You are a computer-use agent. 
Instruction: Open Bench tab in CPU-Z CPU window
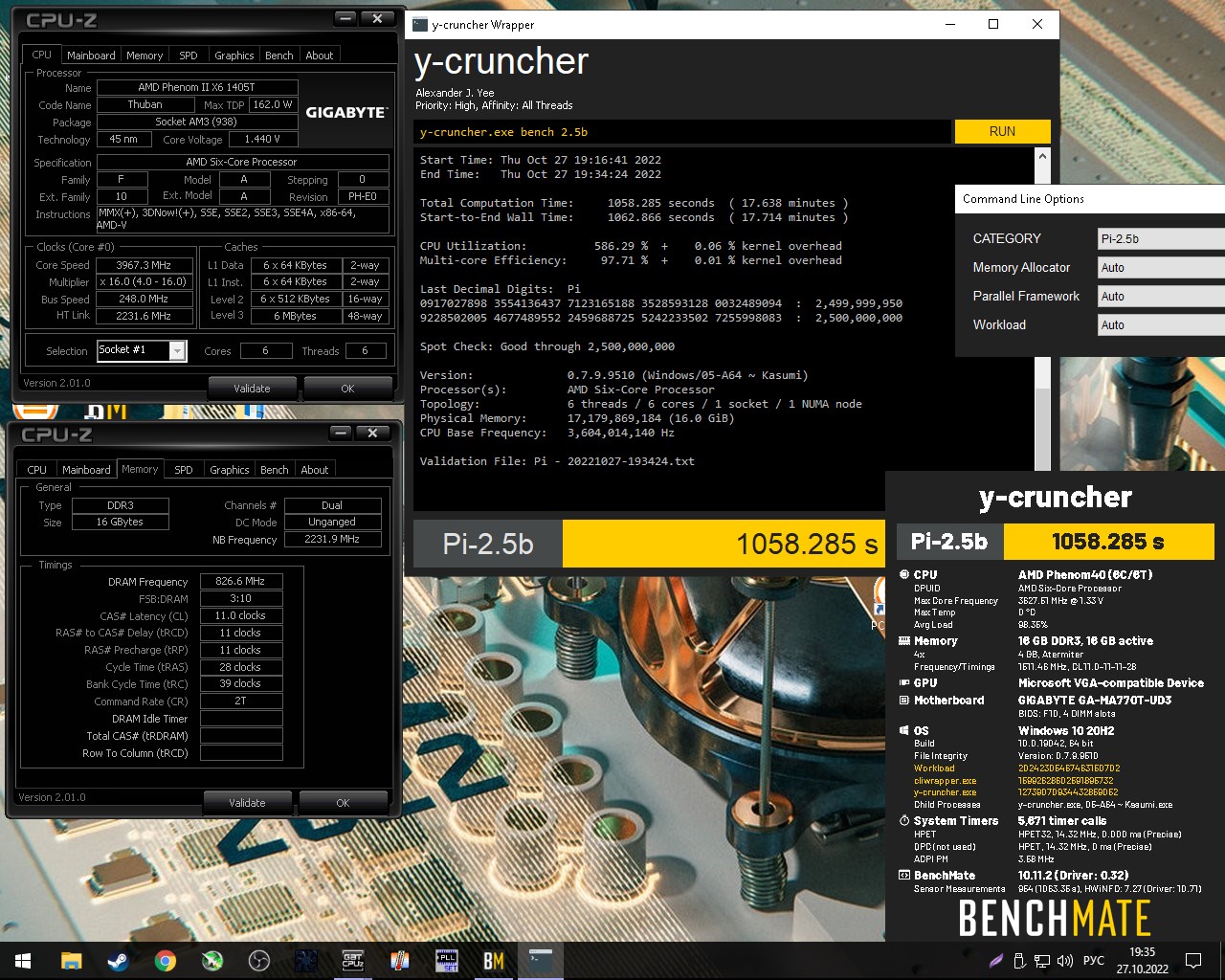pos(279,56)
